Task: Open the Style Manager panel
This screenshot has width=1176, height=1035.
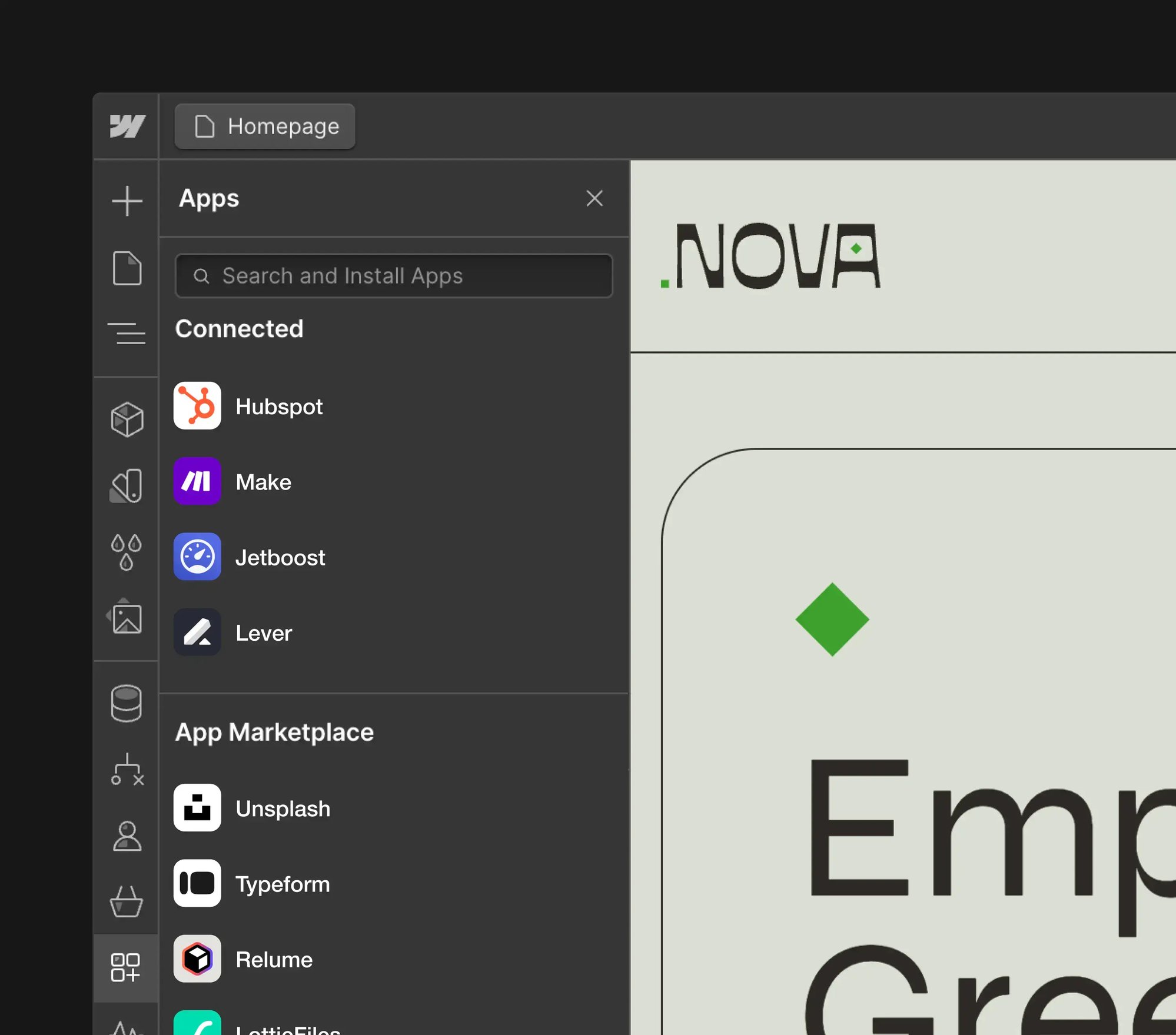Action: tap(126, 484)
